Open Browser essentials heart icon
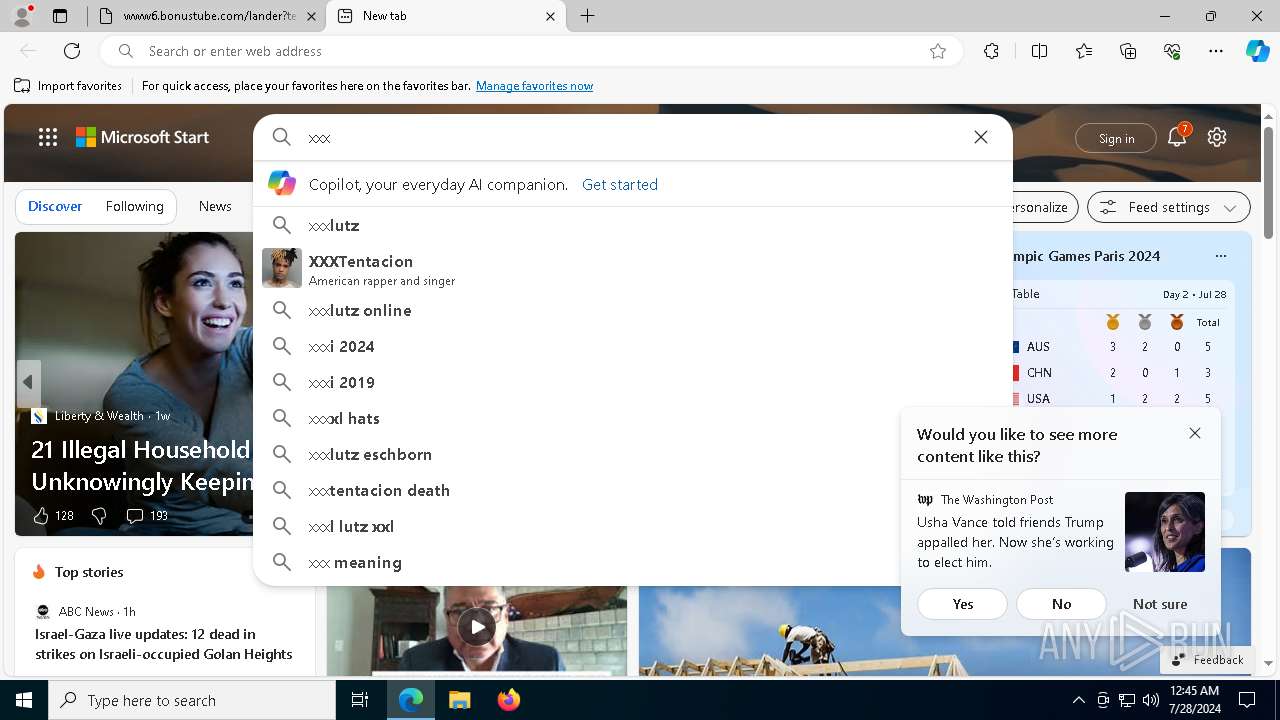This screenshot has height=720, width=1280. (1172, 51)
